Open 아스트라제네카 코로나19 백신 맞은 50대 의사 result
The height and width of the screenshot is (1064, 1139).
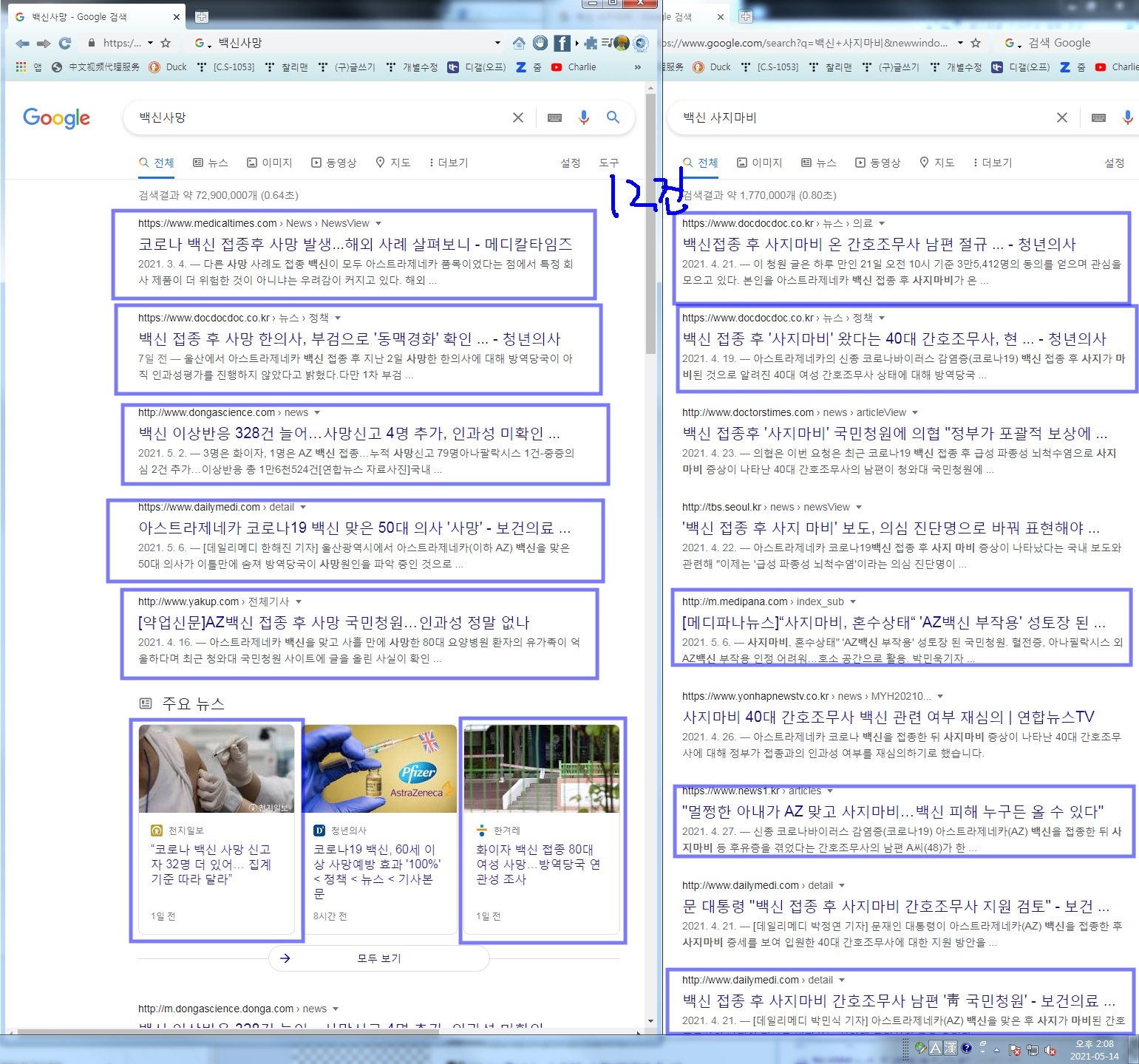coord(355,528)
